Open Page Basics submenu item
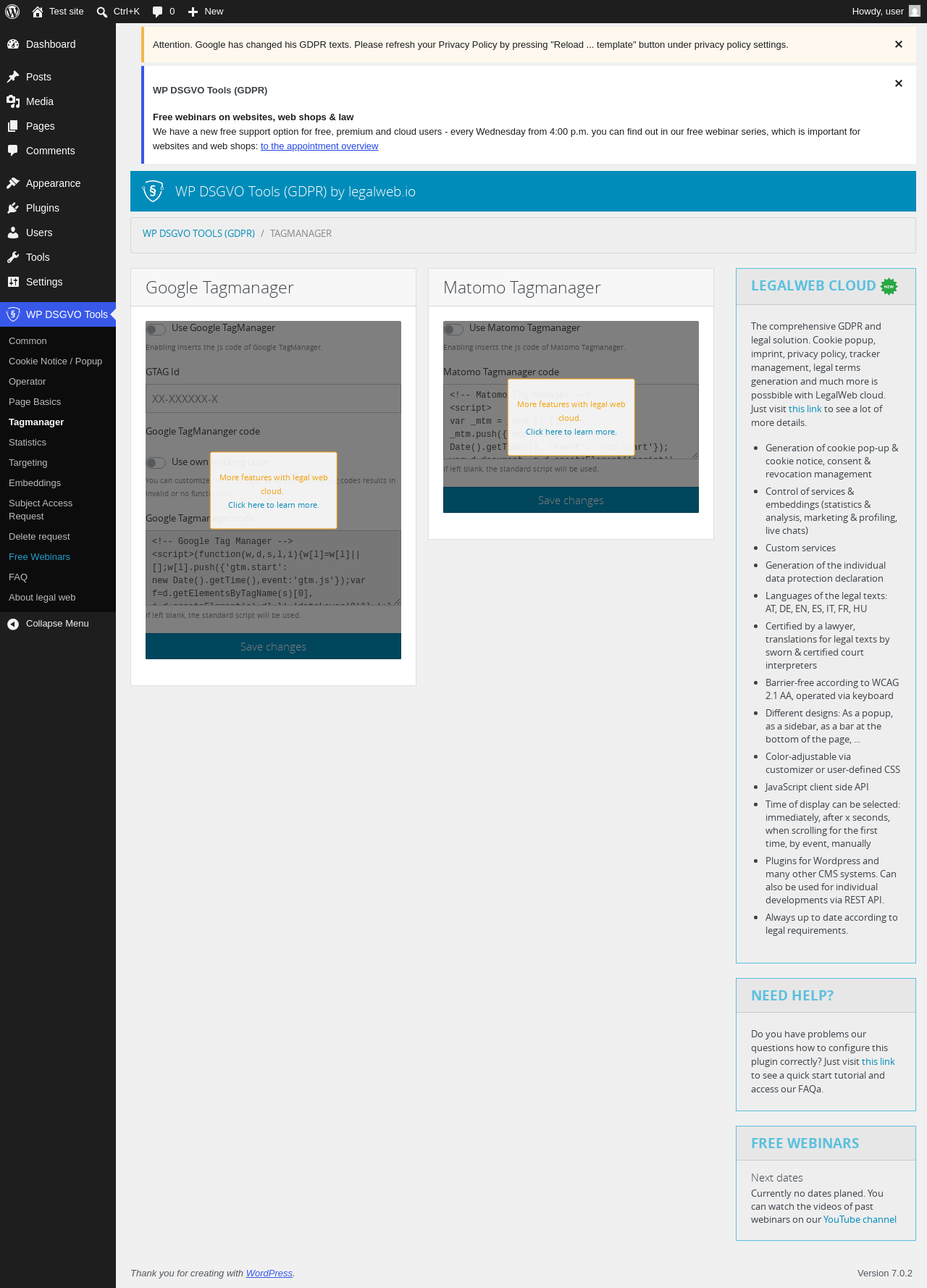Viewport: 927px width, 1288px height. click(x=58, y=402)
